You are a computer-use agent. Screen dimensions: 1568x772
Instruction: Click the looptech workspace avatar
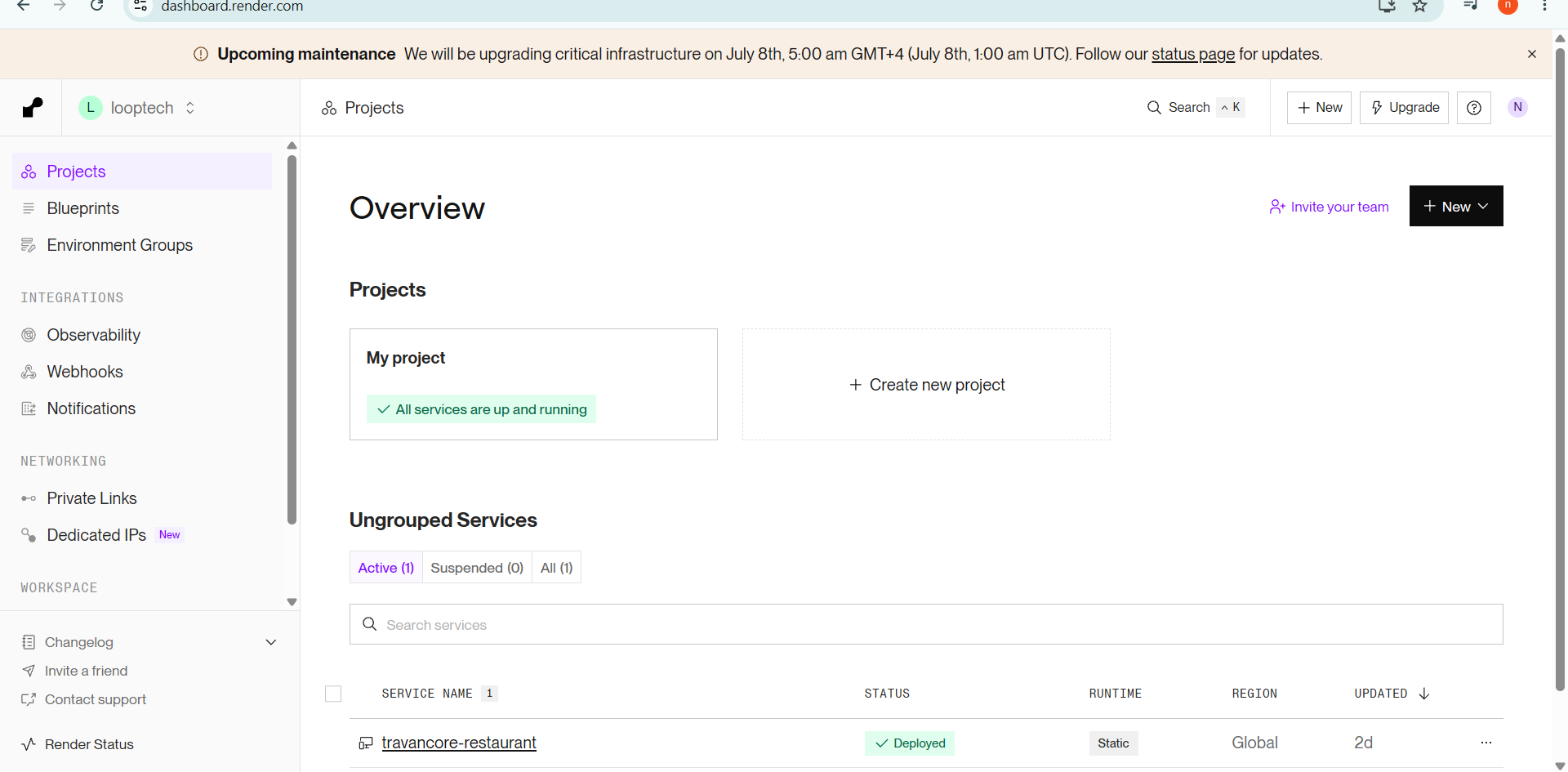pos(90,108)
